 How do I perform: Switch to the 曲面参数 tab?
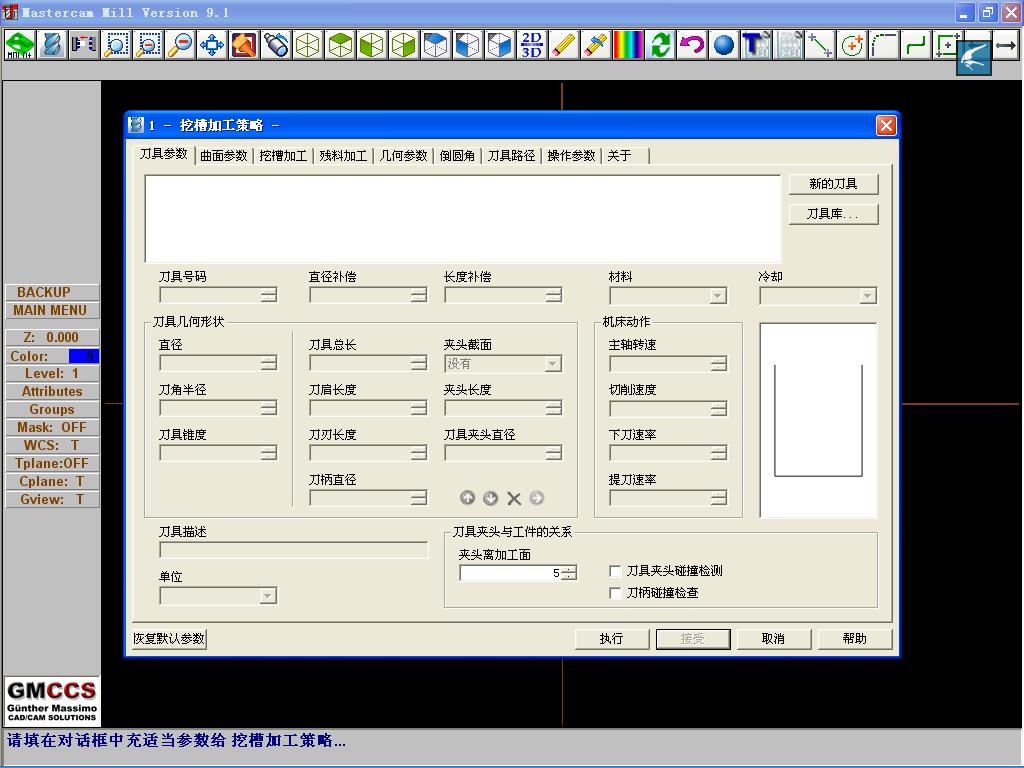tap(224, 155)
